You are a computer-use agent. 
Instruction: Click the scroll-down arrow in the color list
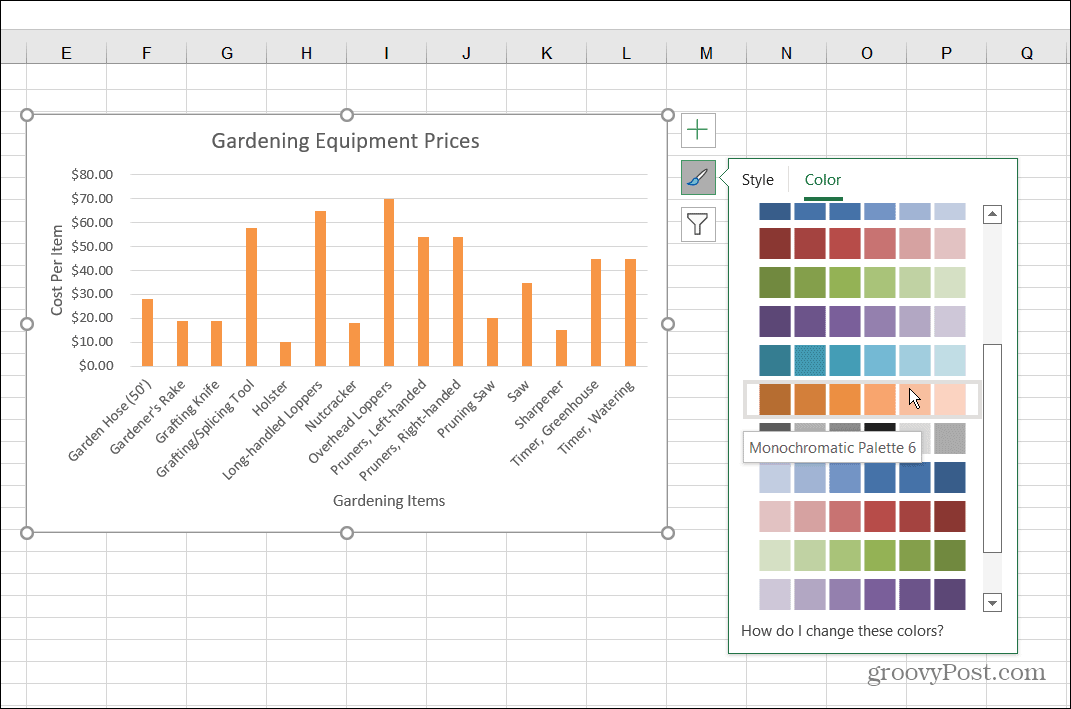click(991, 602)
